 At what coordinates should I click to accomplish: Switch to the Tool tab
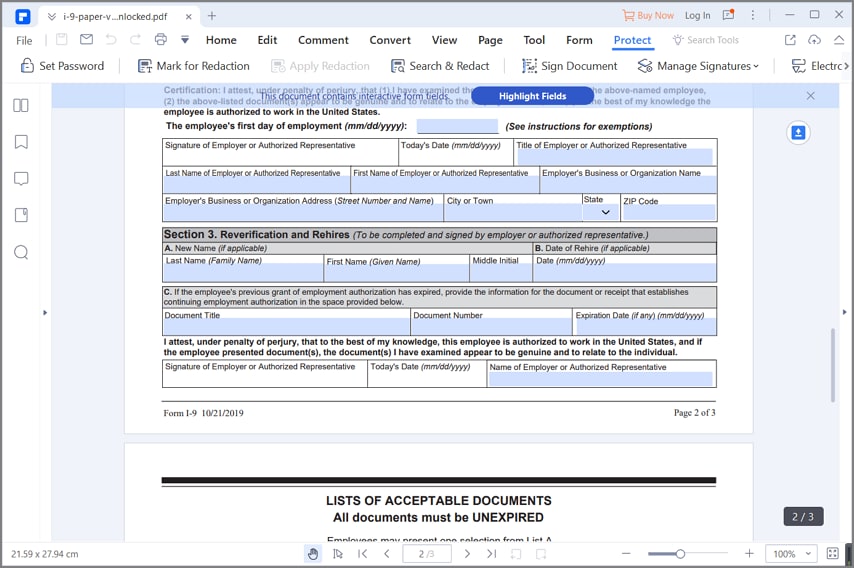534,40
